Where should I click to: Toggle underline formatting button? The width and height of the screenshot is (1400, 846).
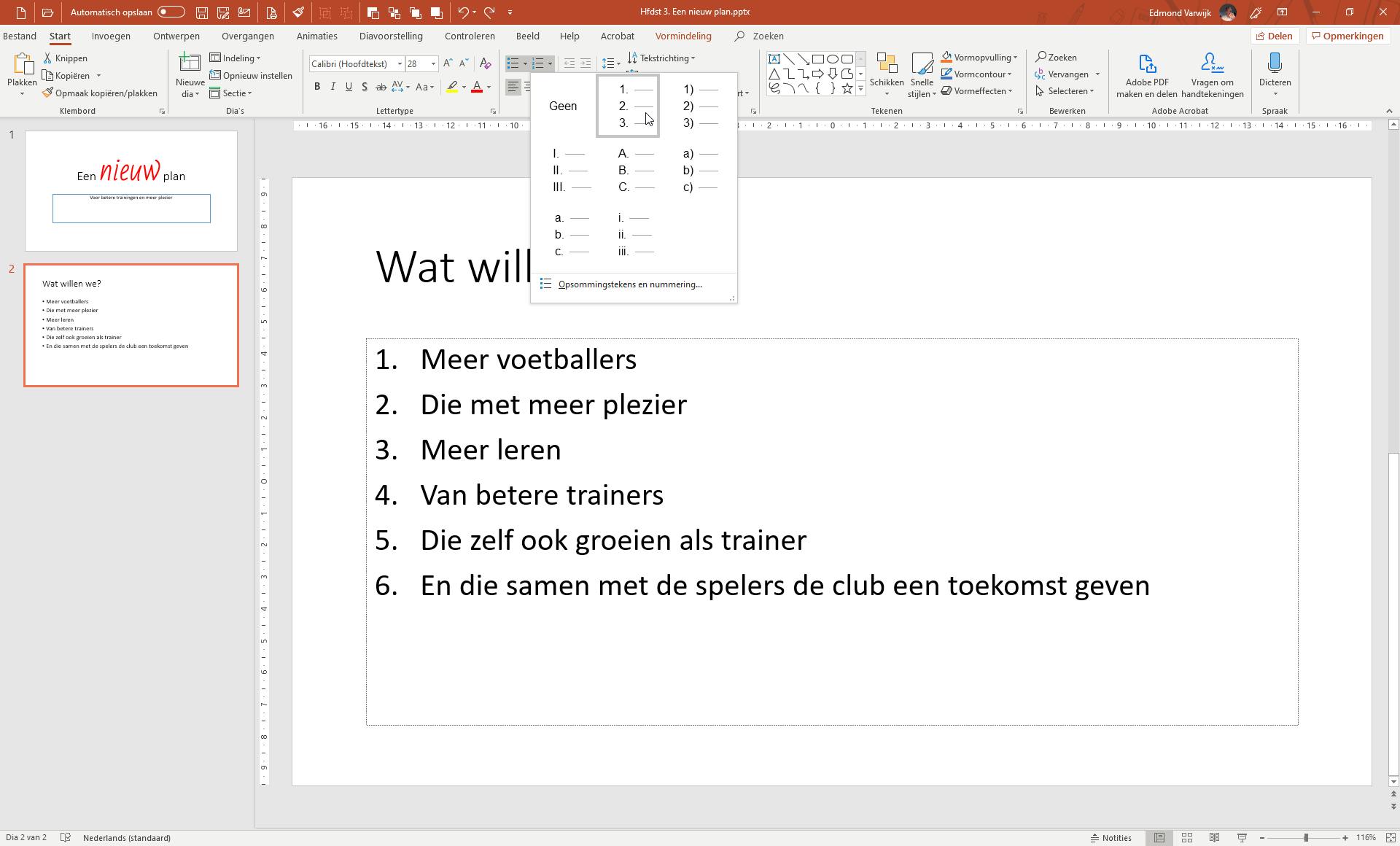click(x=349, y=87)
